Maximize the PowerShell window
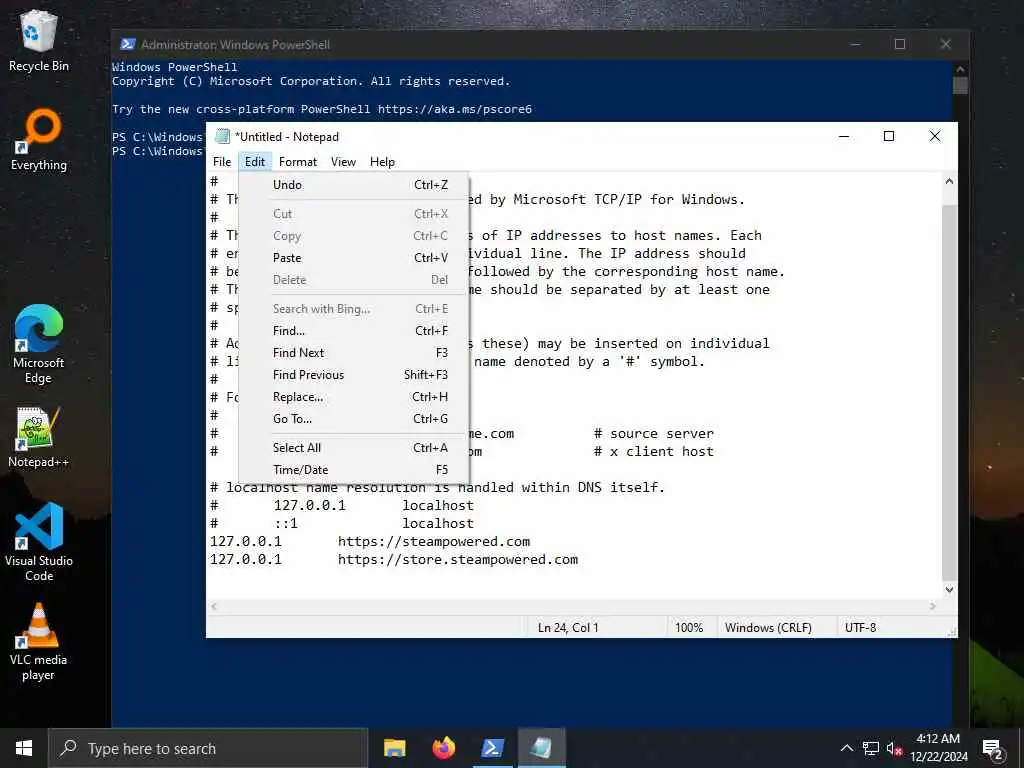 pos(900,44)
